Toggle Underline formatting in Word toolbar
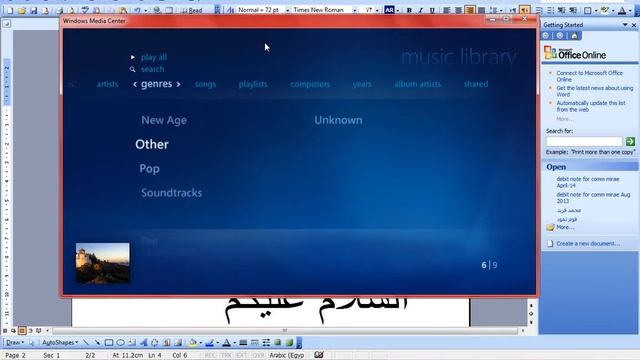Screen dimensions: 640x360 (432, 10)
